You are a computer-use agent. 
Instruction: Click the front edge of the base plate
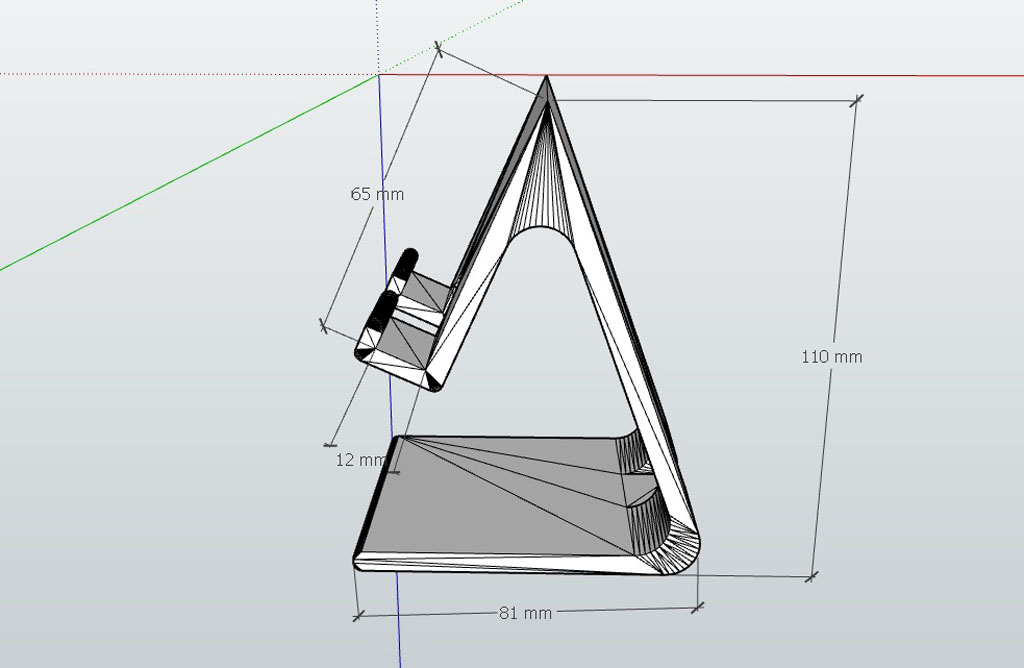500,566
